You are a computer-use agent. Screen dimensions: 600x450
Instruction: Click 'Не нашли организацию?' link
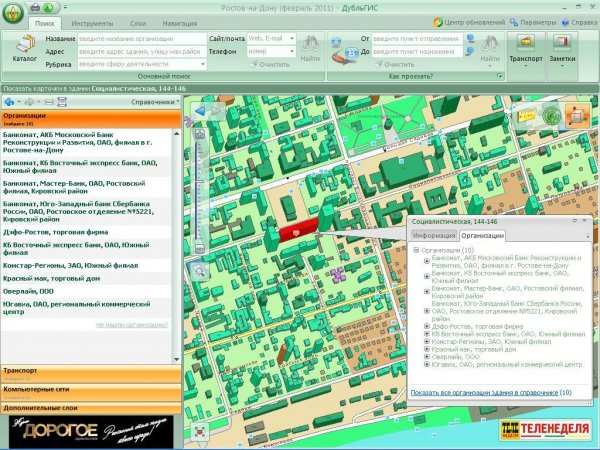click(x=132, y=324)
